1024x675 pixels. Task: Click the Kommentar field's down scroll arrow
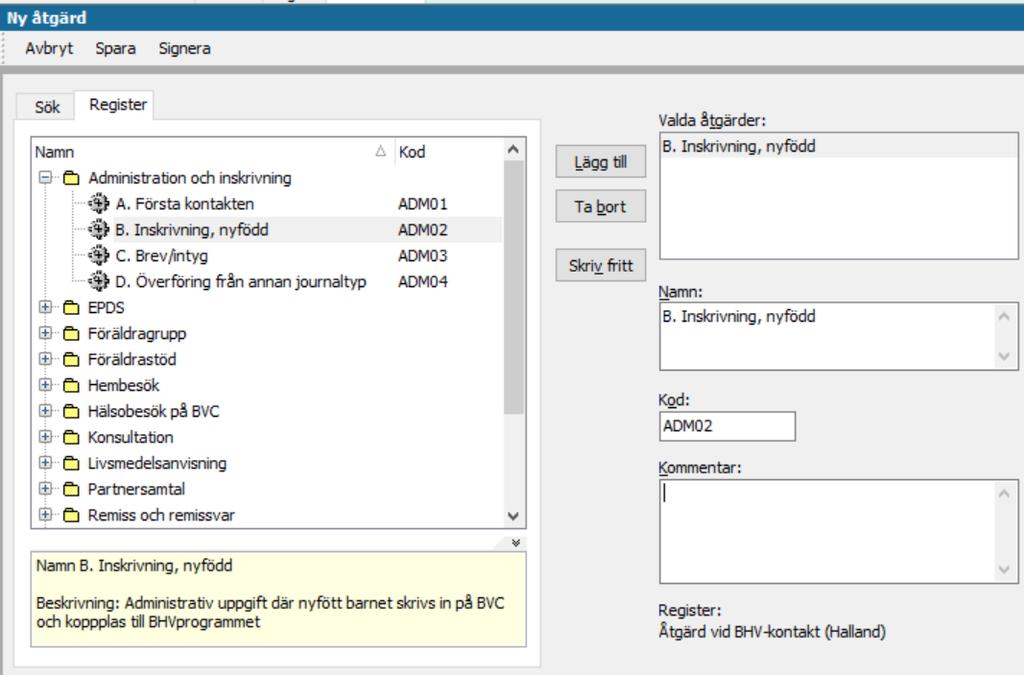pyautogui.click(x=1004, y=569)
